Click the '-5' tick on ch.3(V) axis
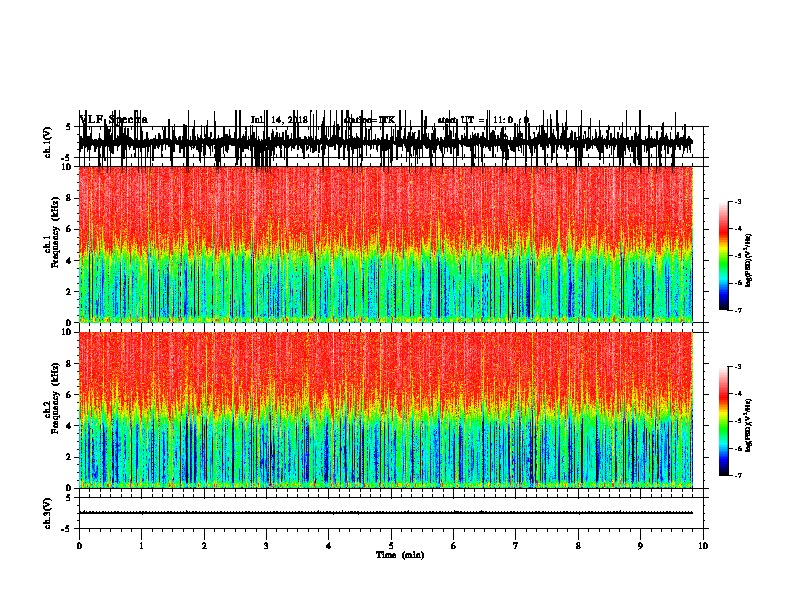Image resolution: width=792 pixels, height=612 pixels. pos(68,529)
